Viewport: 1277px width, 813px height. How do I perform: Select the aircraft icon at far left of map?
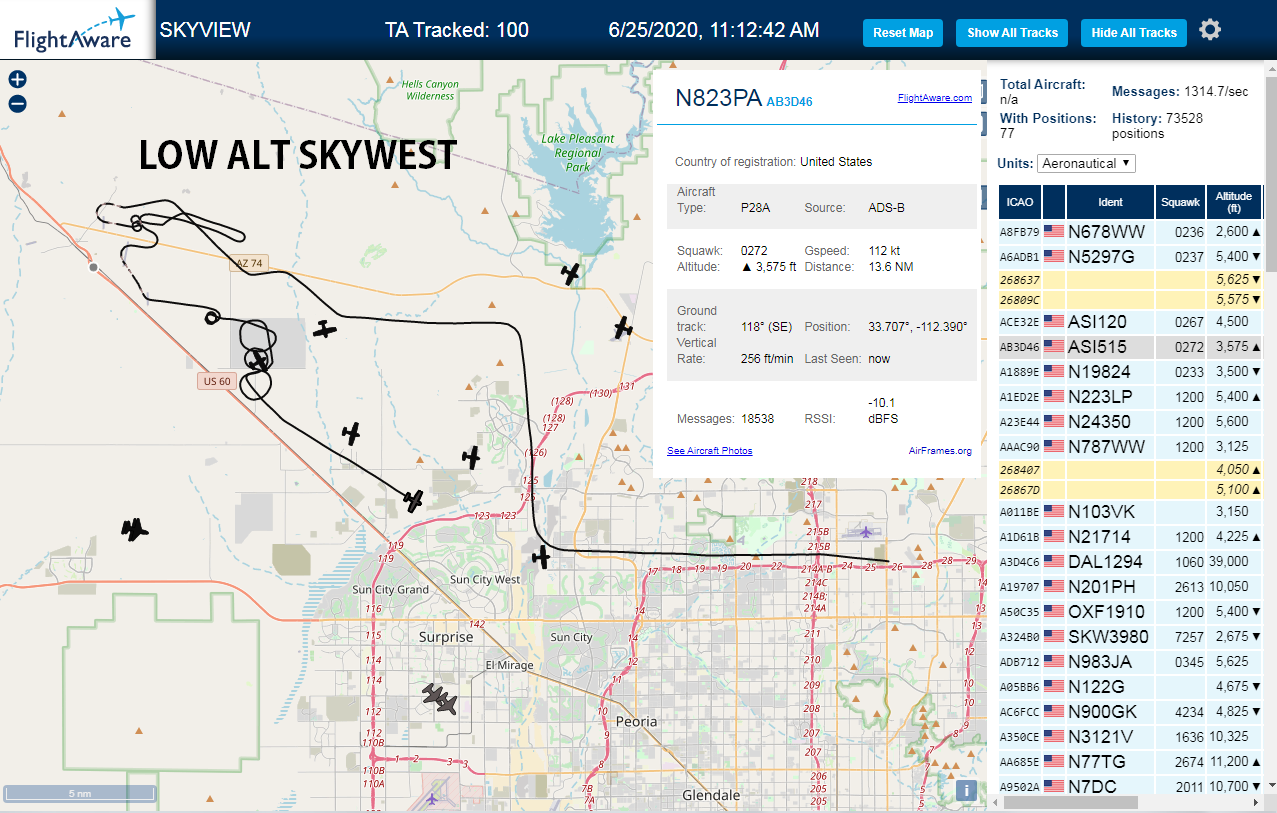pos(134,529)
